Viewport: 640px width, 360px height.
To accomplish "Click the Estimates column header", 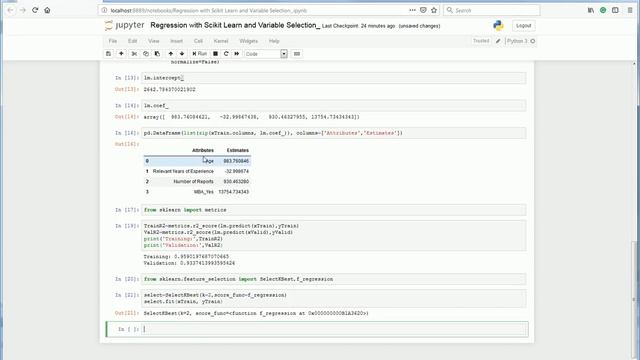I will (238, 150).
